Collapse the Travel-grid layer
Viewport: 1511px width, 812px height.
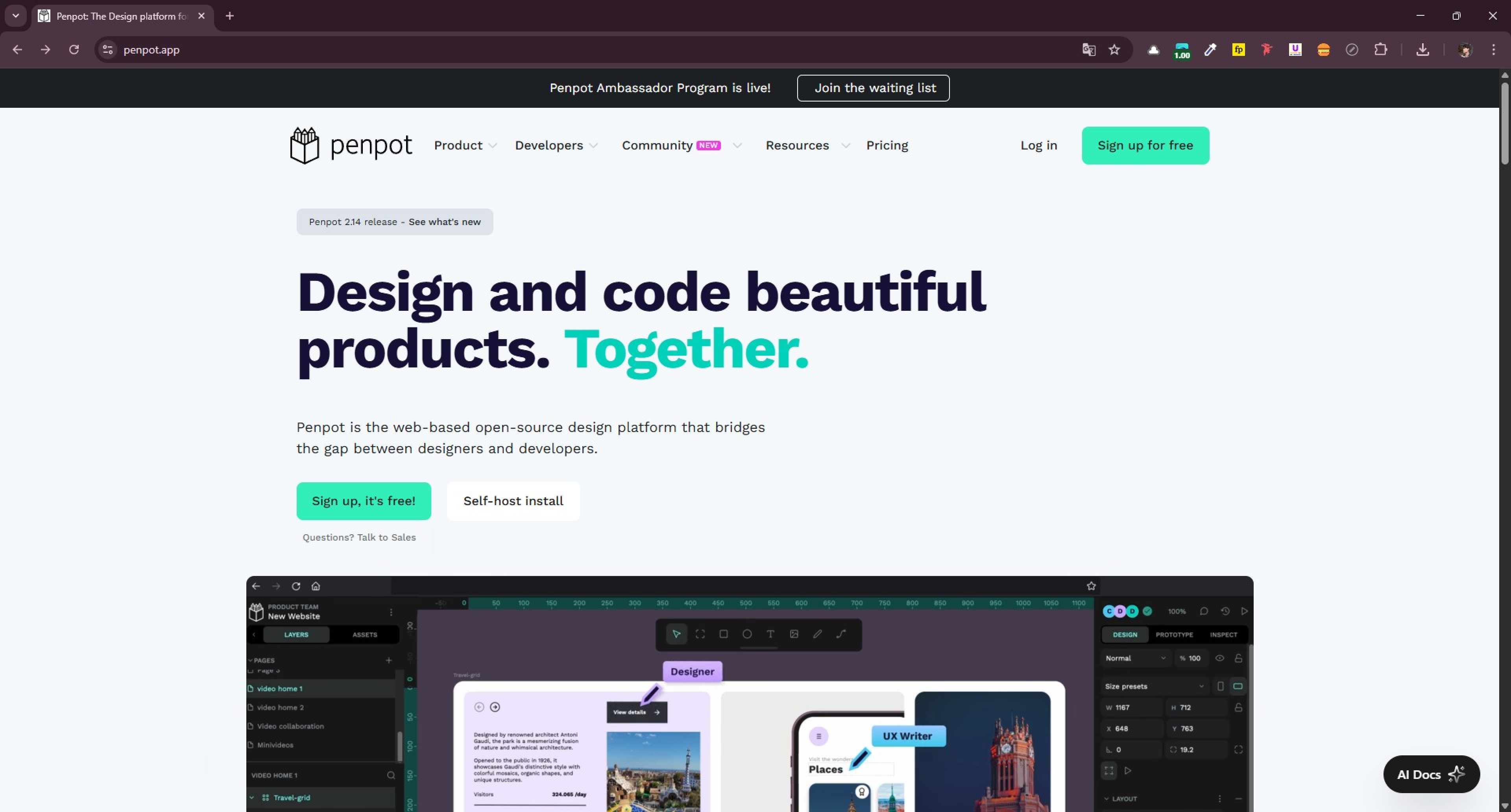click(x=252, y=797)
